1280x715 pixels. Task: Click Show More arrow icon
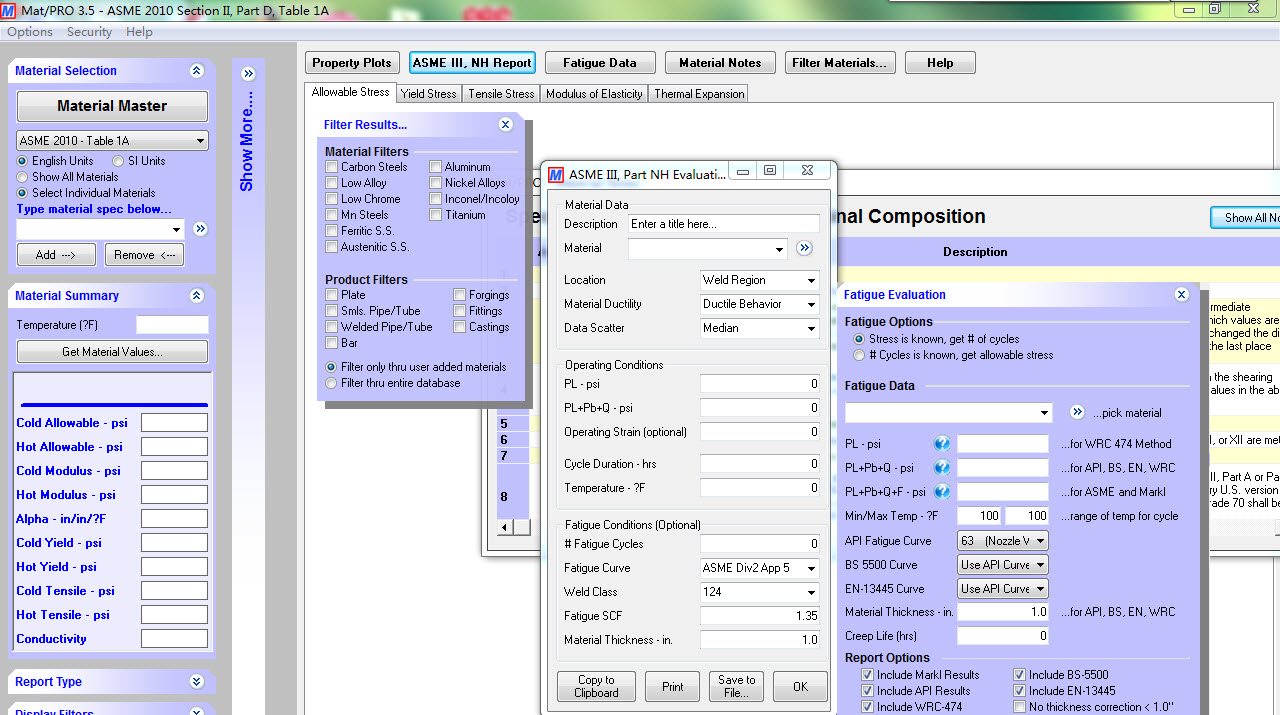click(248, 74)
